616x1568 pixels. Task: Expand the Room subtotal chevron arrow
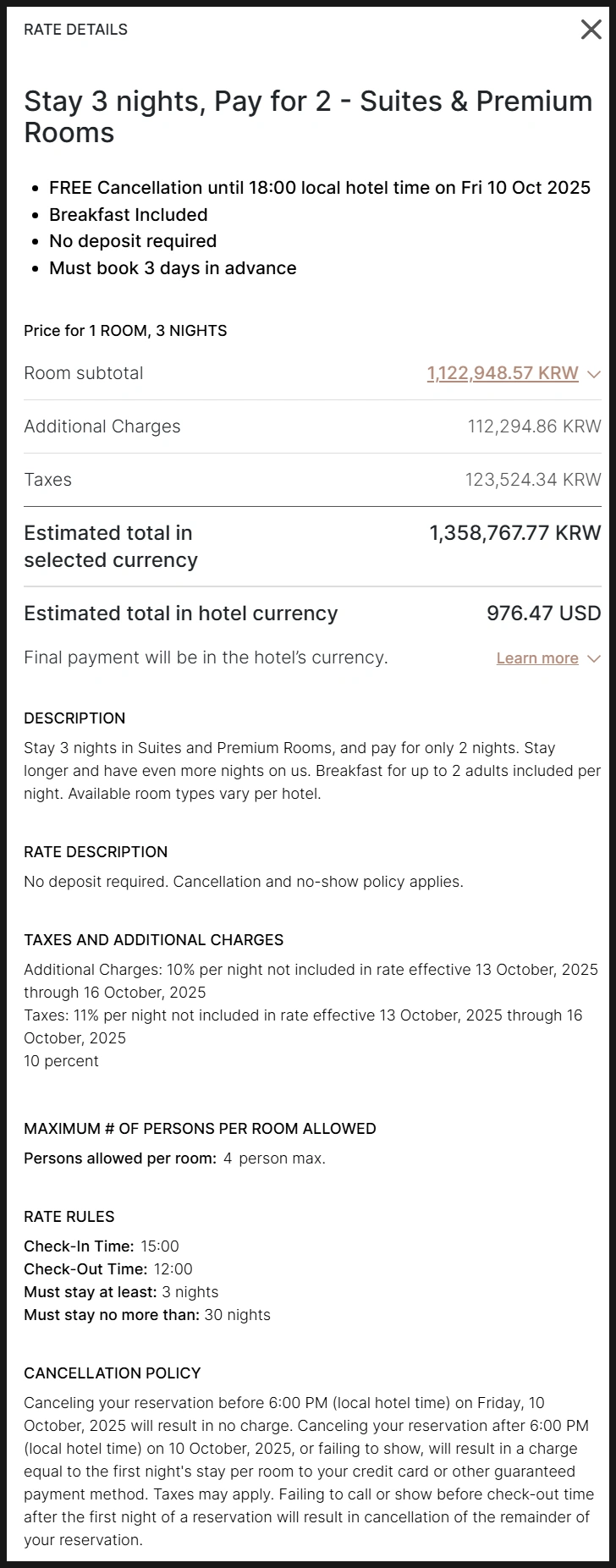594,374
